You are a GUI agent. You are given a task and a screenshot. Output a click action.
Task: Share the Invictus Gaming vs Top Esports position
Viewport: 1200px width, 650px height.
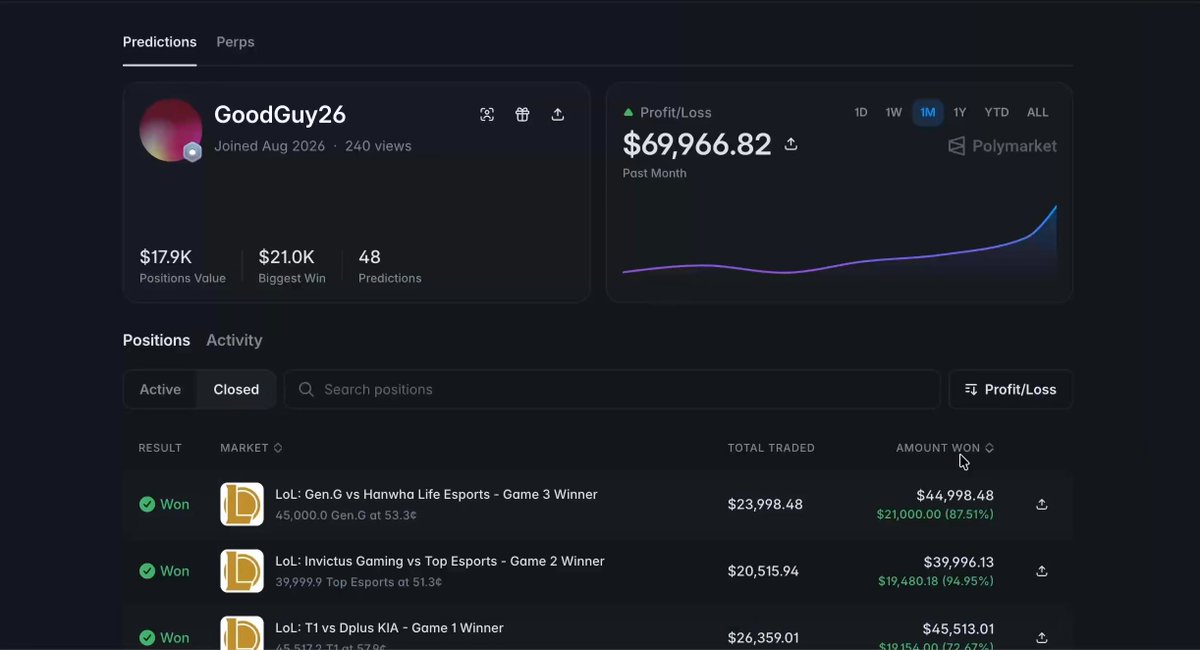[x=1042, y=571]
